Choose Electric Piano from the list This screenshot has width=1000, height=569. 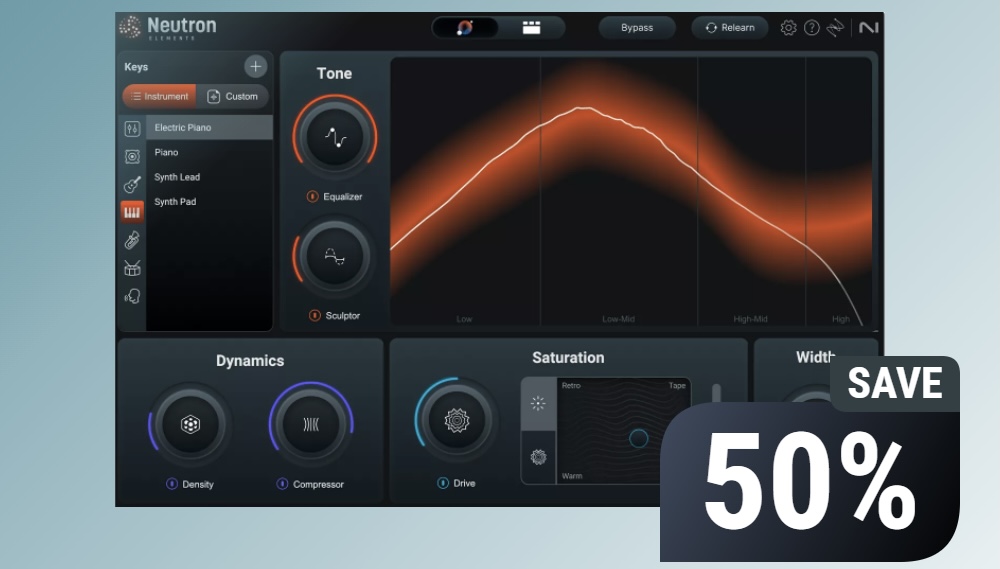click(209, 128)
